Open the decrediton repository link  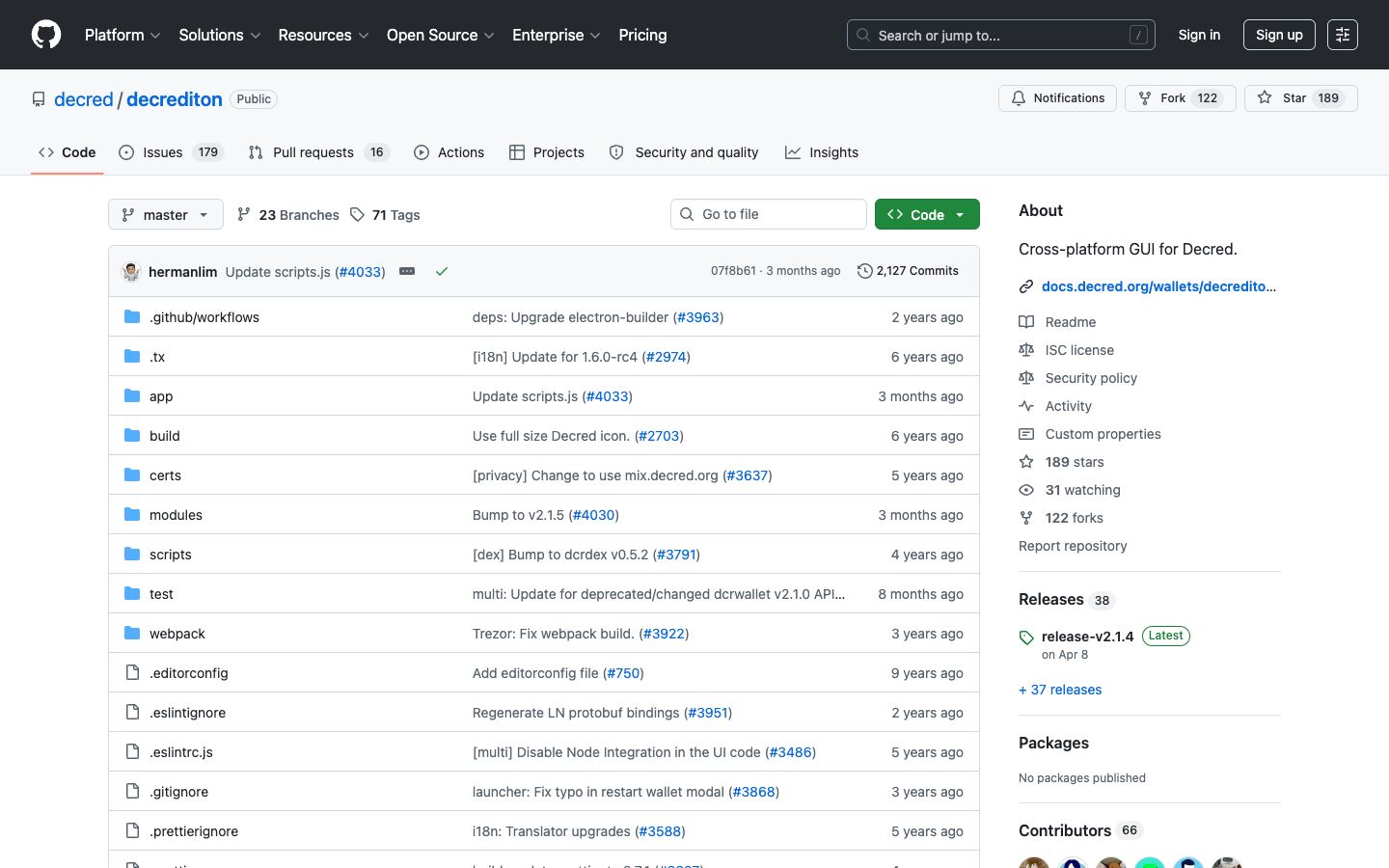point(175,99)
